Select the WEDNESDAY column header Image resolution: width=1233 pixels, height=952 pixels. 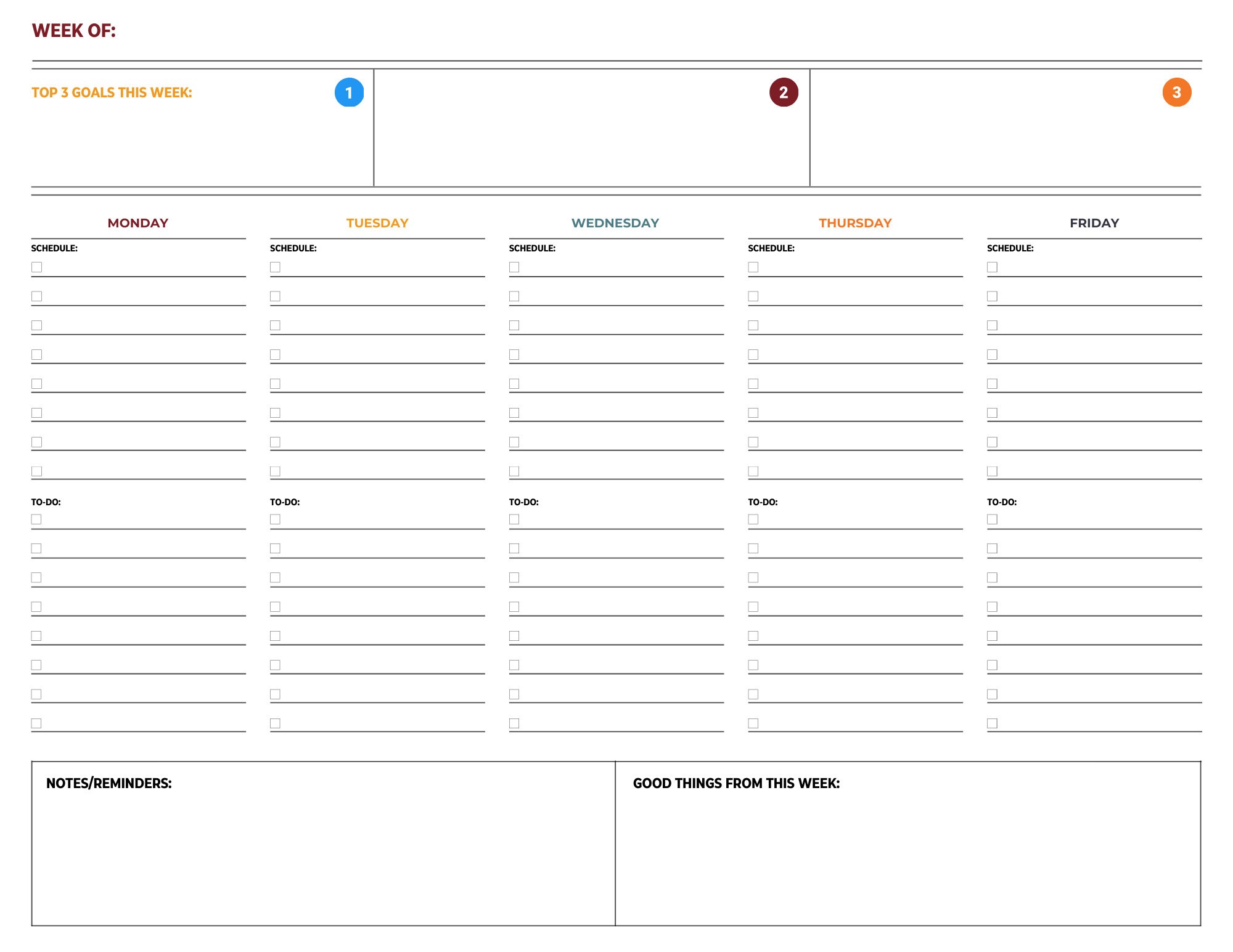coord(615,223)
